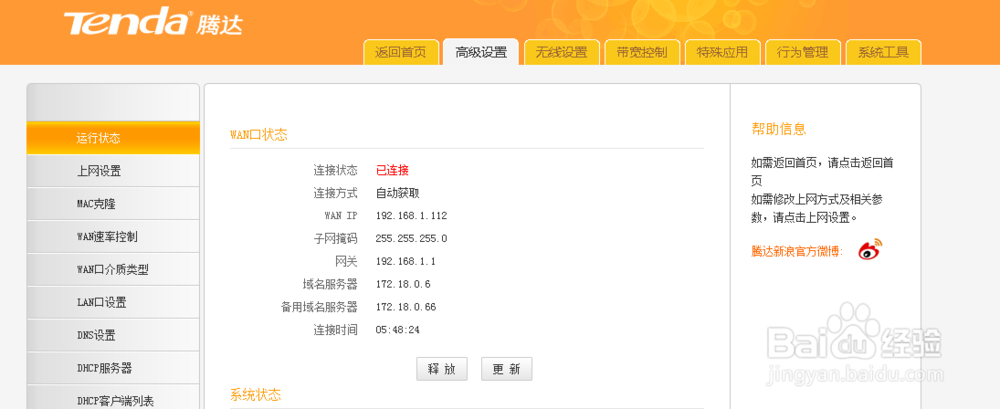This screenshot has height=409, width=1000.
Task: Click the 连接时间 label
Action: 335,330
